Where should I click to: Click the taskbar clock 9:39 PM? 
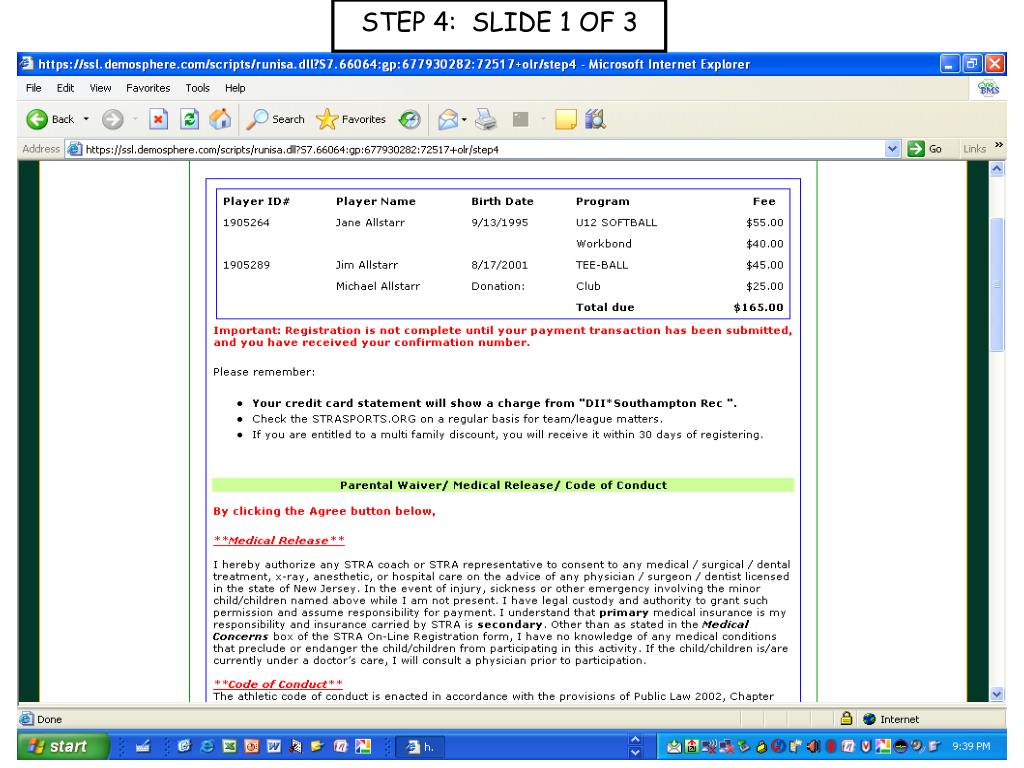click(971, 746)
